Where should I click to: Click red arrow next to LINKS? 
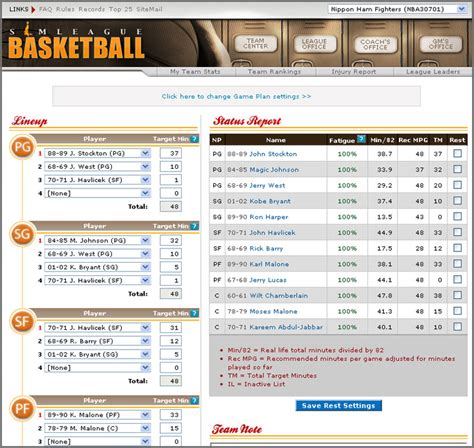[33, 9]
